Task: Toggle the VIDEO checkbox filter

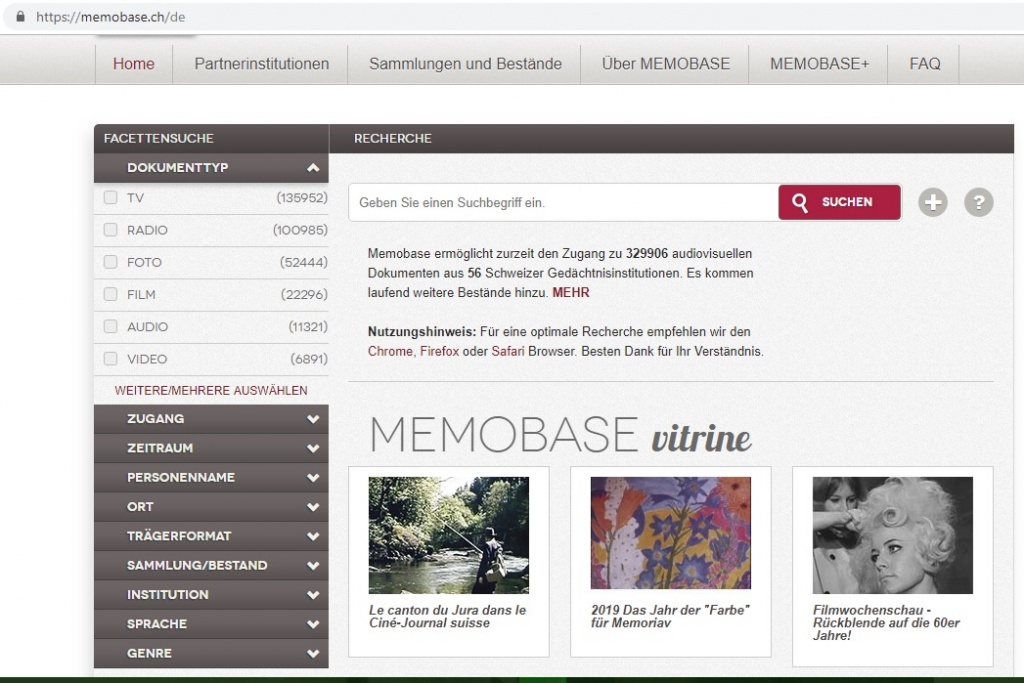Action: pos(110,359)
